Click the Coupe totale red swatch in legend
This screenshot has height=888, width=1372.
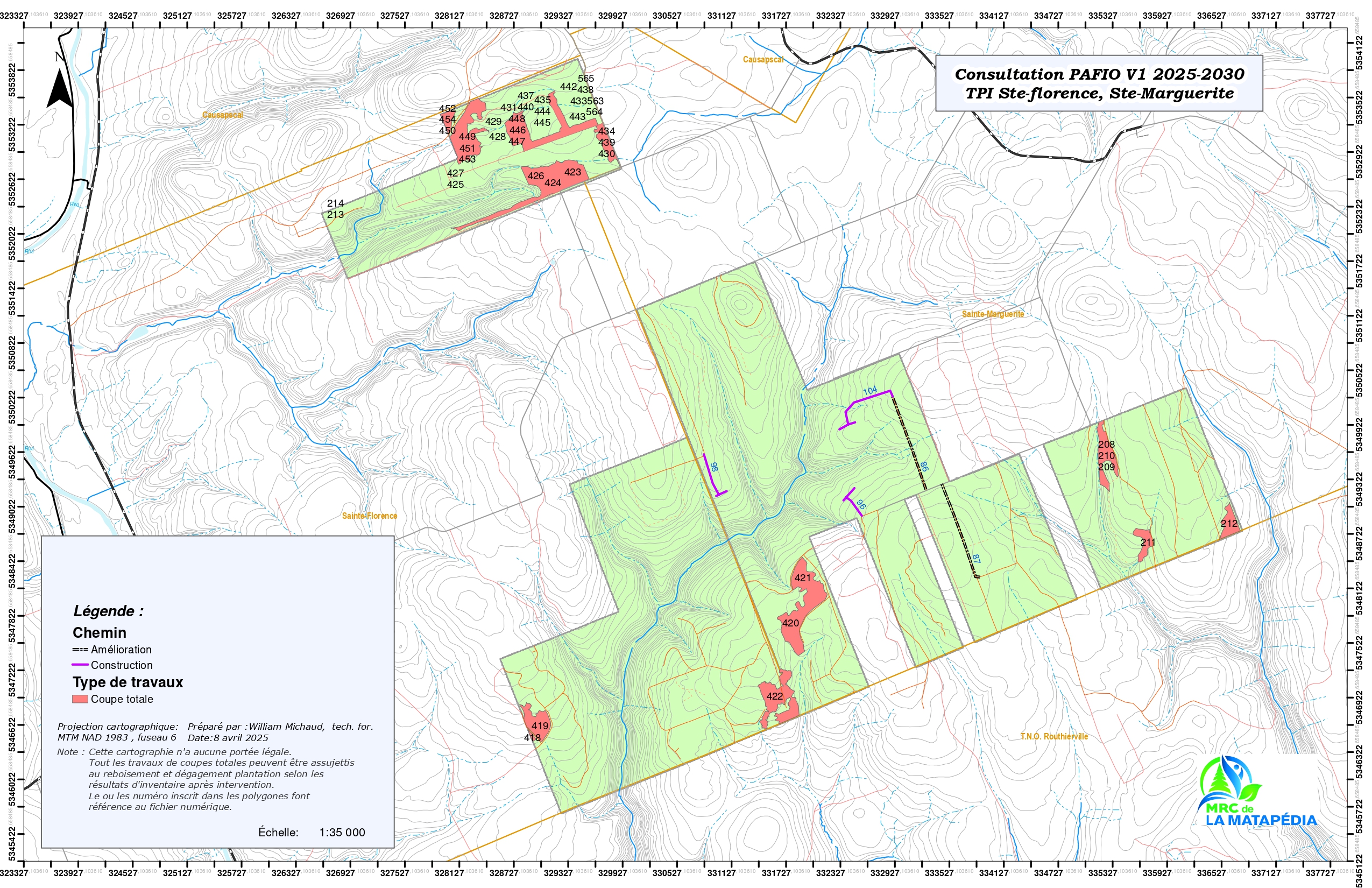[x=80, y=700]
